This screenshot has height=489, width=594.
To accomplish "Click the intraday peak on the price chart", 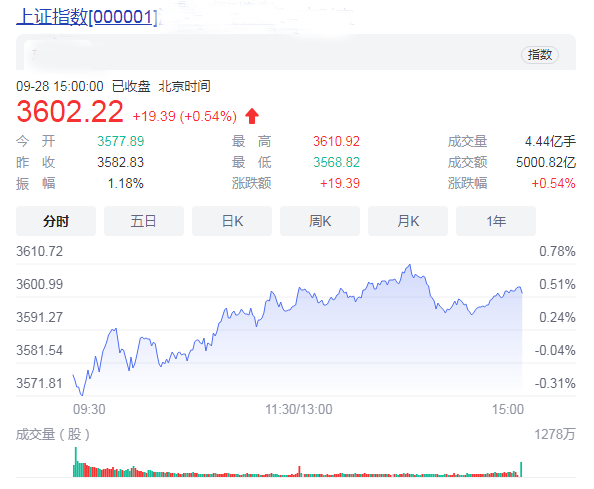I will point(410,265).
